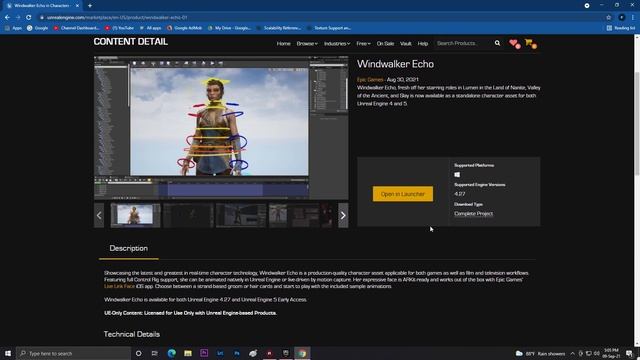This screenshot has width=640, height=360.
Task: Open the On Sale page
Action: tap(385, 44)
